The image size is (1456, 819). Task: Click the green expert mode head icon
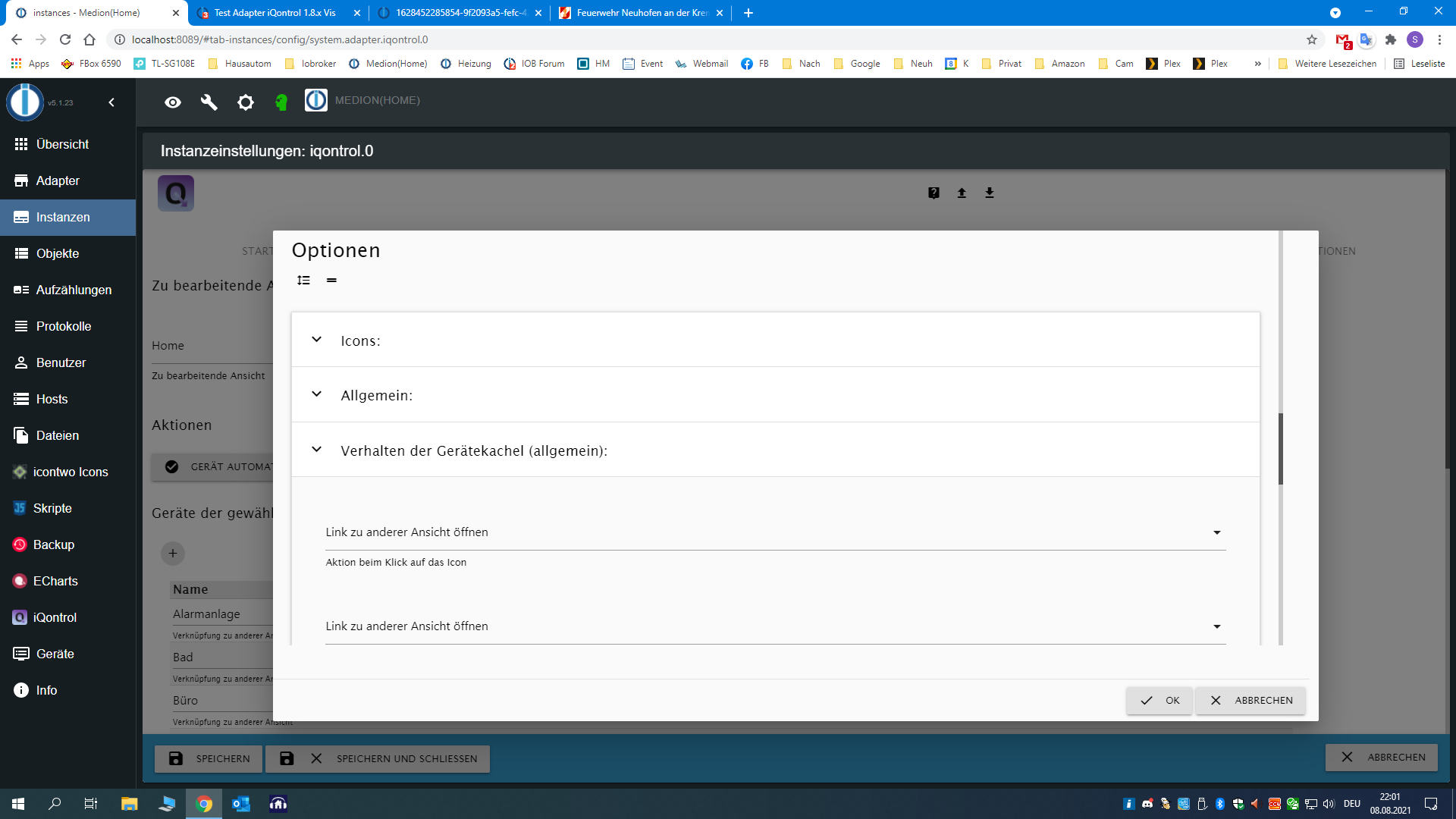[281, 102]
